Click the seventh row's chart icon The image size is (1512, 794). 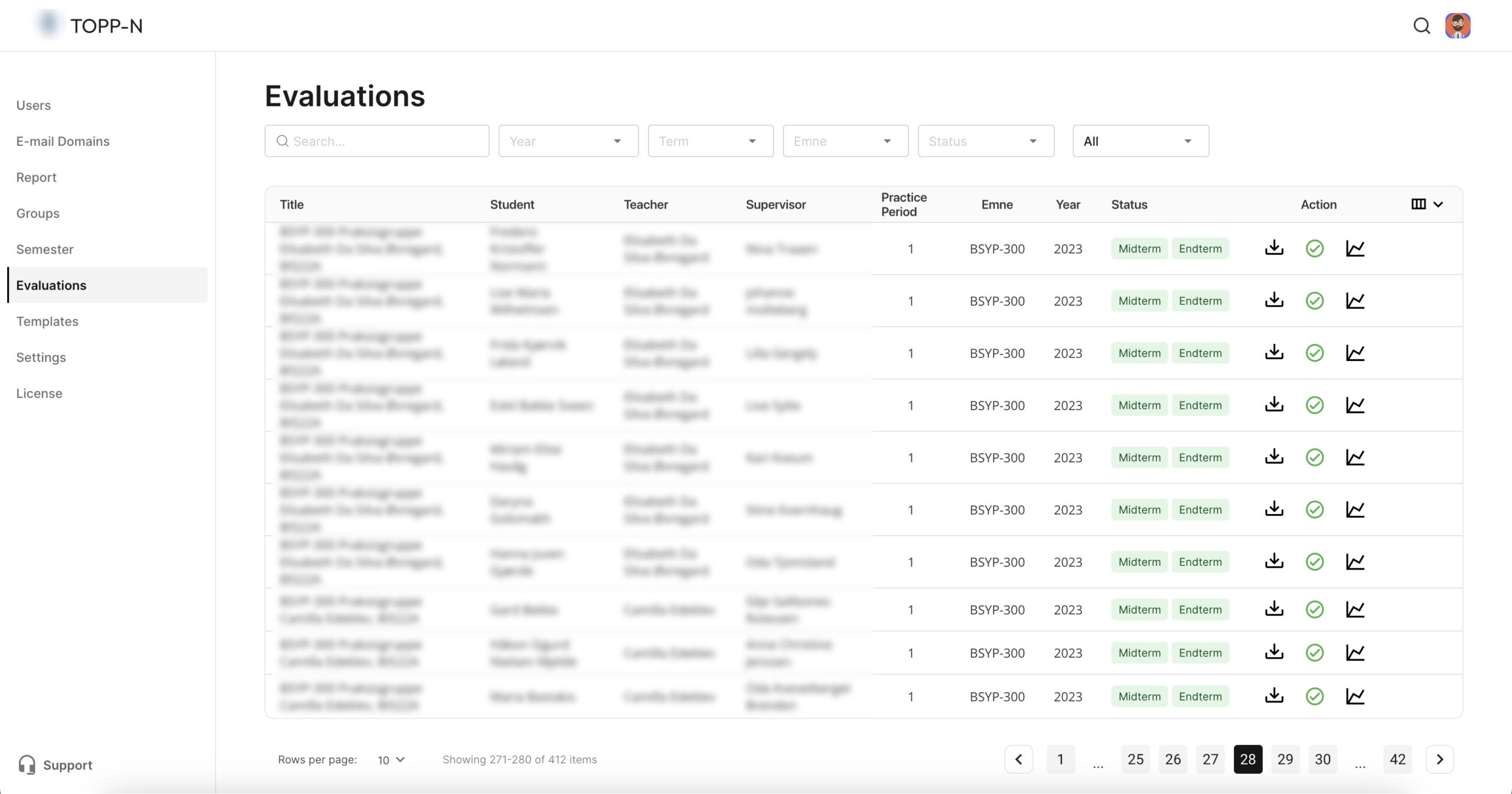pos(1355,561)
